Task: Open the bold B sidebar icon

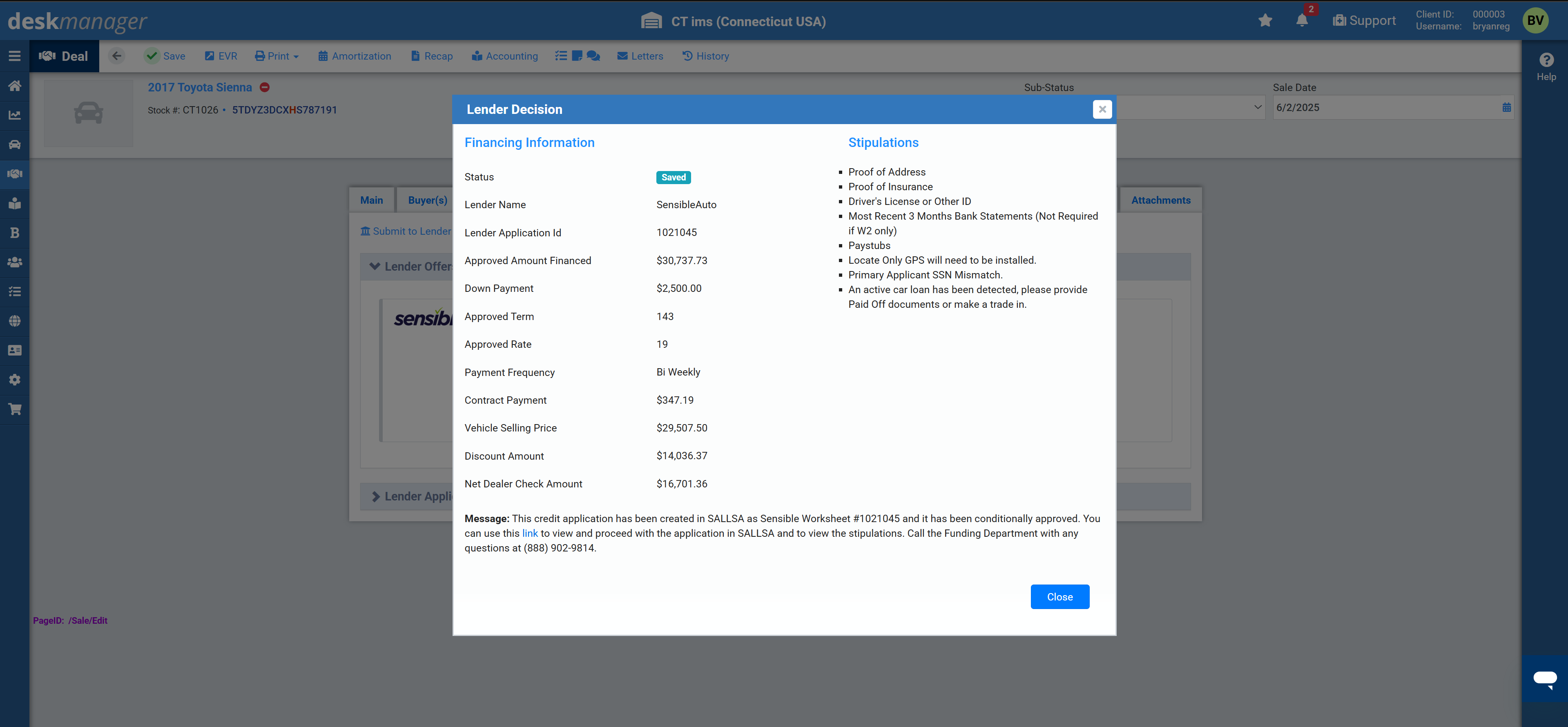Action: pos(15,232)
